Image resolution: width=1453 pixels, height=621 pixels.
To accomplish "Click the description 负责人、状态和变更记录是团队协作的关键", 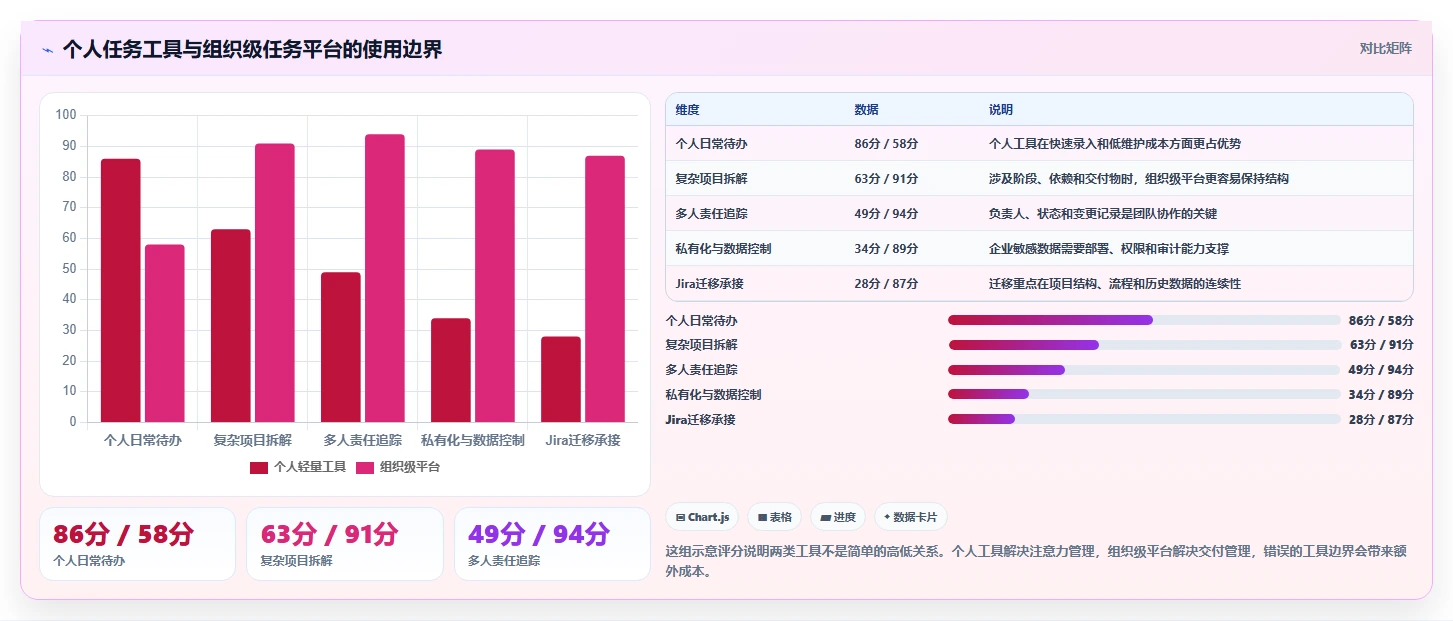I will 1103,214.
